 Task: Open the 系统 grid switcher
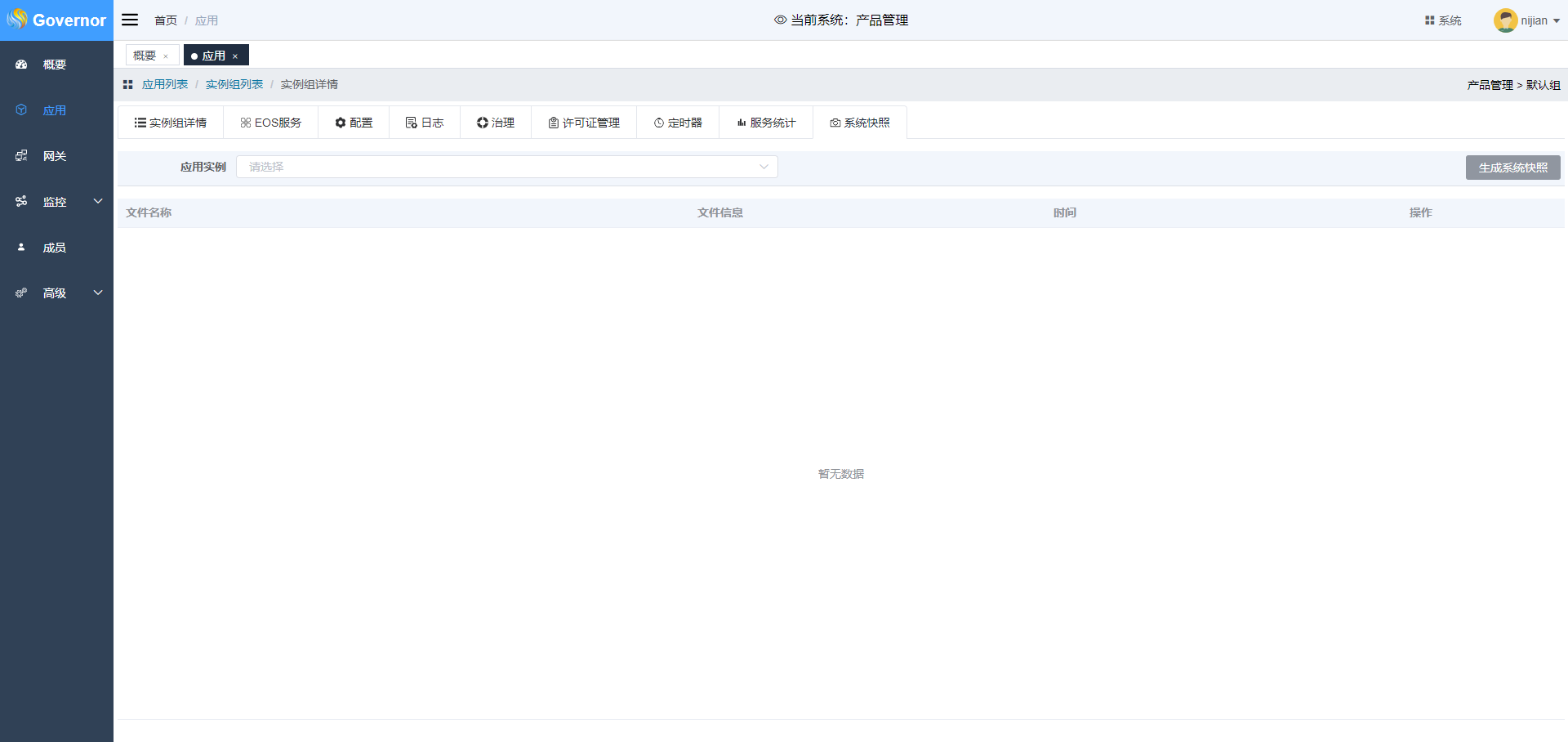(1443, 20)
